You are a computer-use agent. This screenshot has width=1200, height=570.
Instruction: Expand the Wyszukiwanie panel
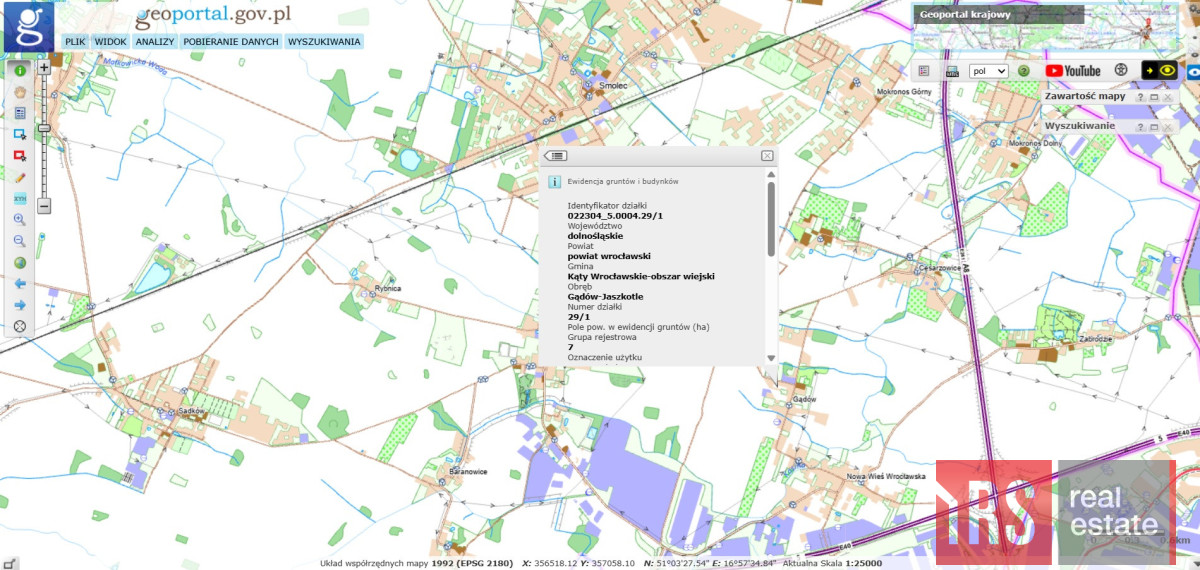1153,127
